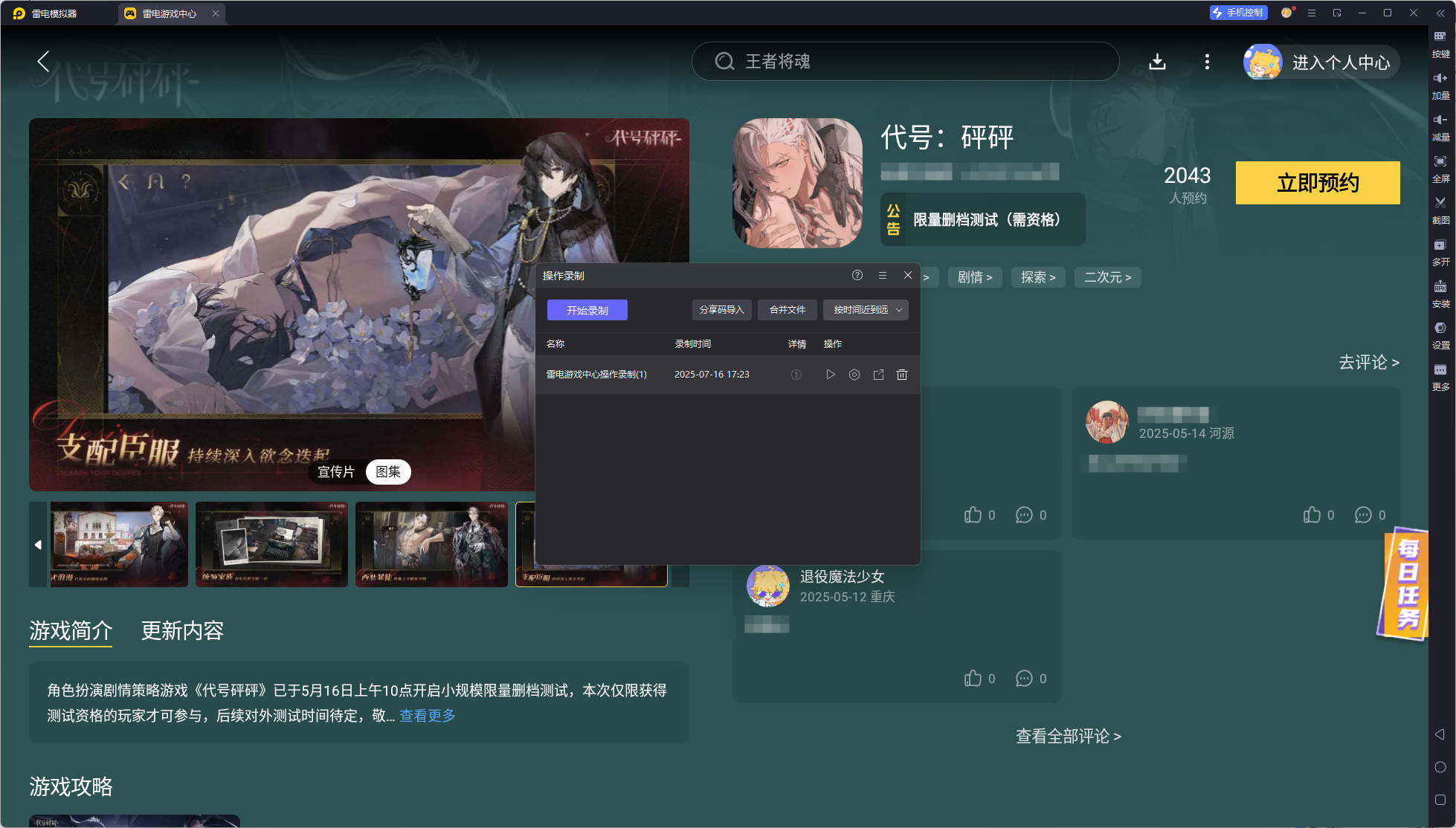Open help in 操作录制 panel
The width and height of the screenshot is (1456, 828).
tap(857, 275)
